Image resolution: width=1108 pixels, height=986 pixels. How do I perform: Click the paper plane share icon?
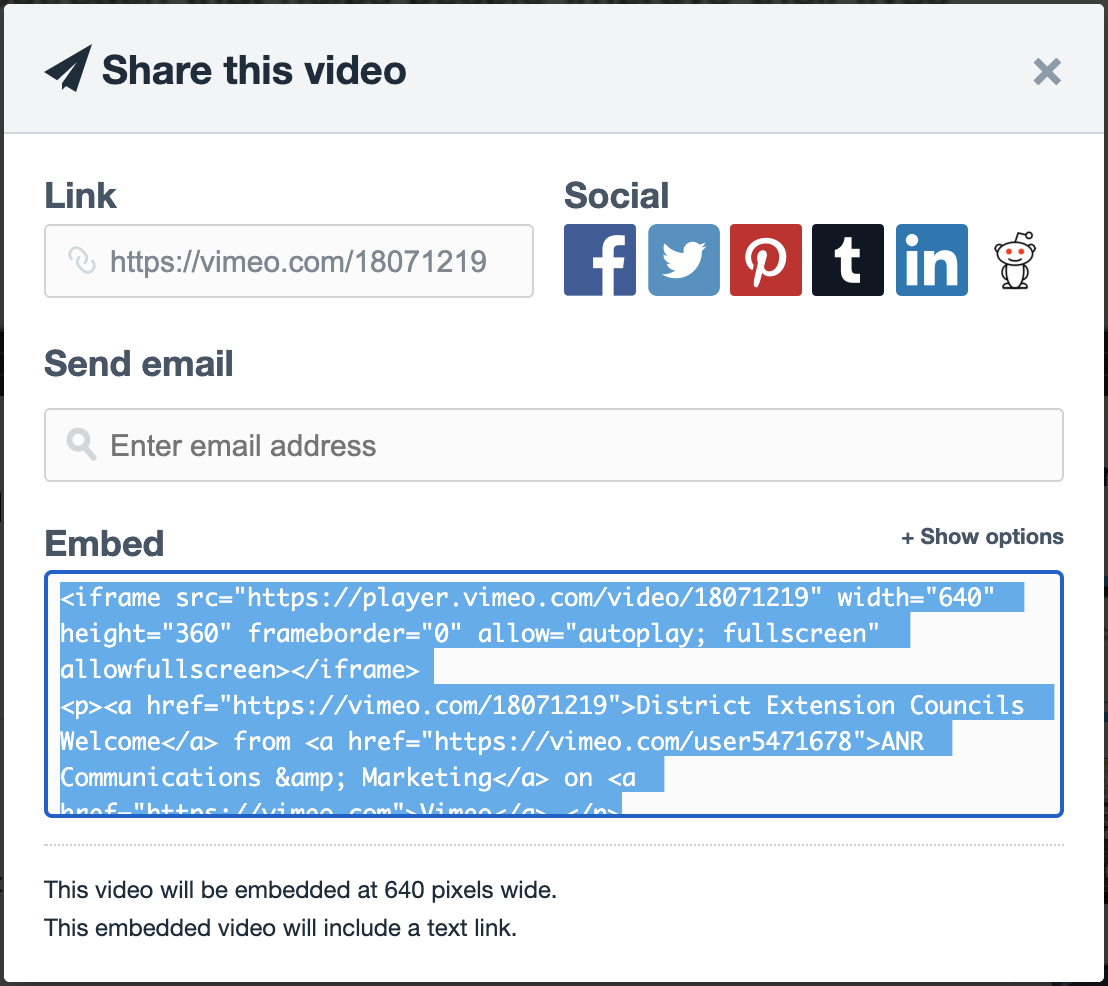(67, 68)
